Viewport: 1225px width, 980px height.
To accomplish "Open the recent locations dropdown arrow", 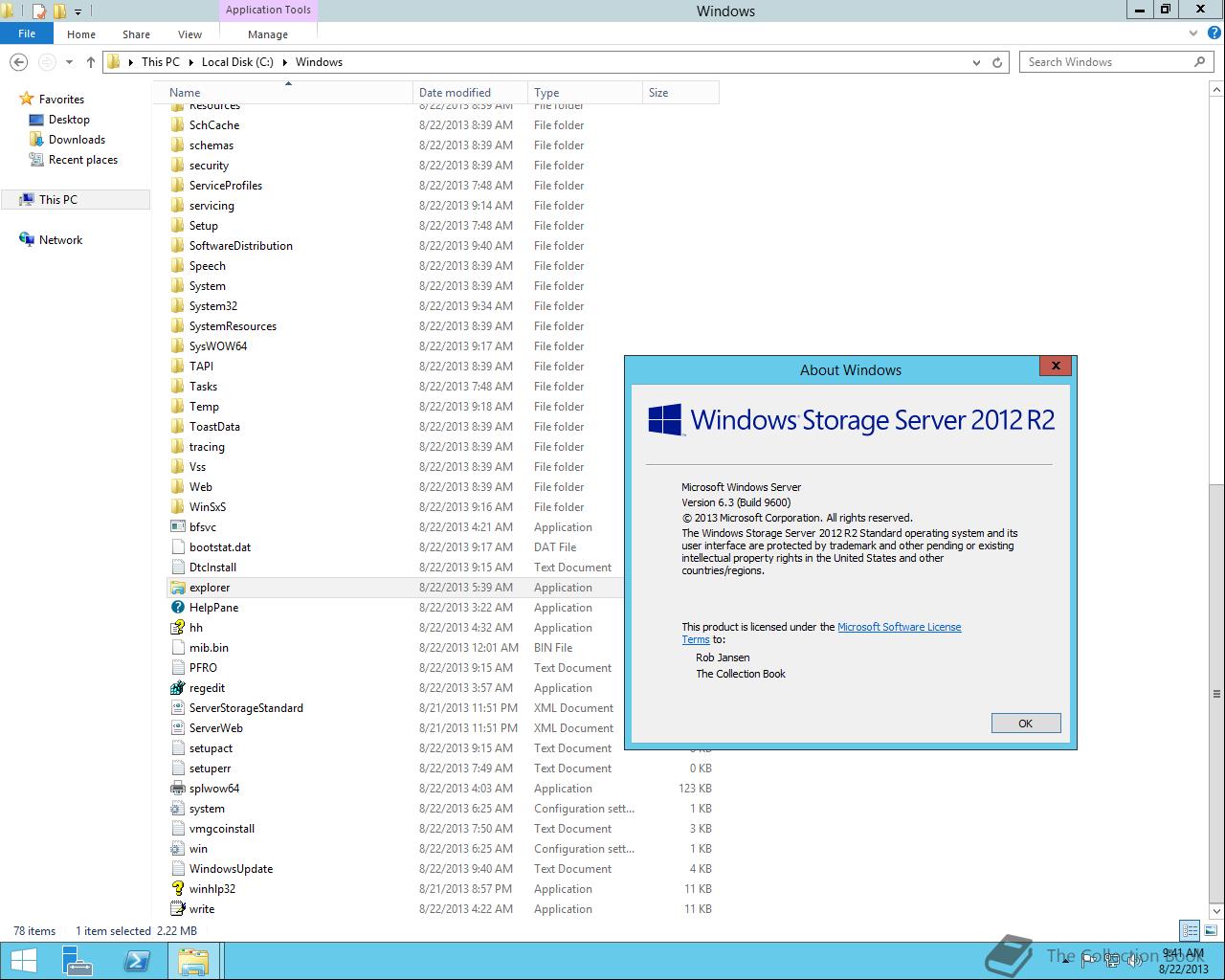I will (x=69, y=62).
